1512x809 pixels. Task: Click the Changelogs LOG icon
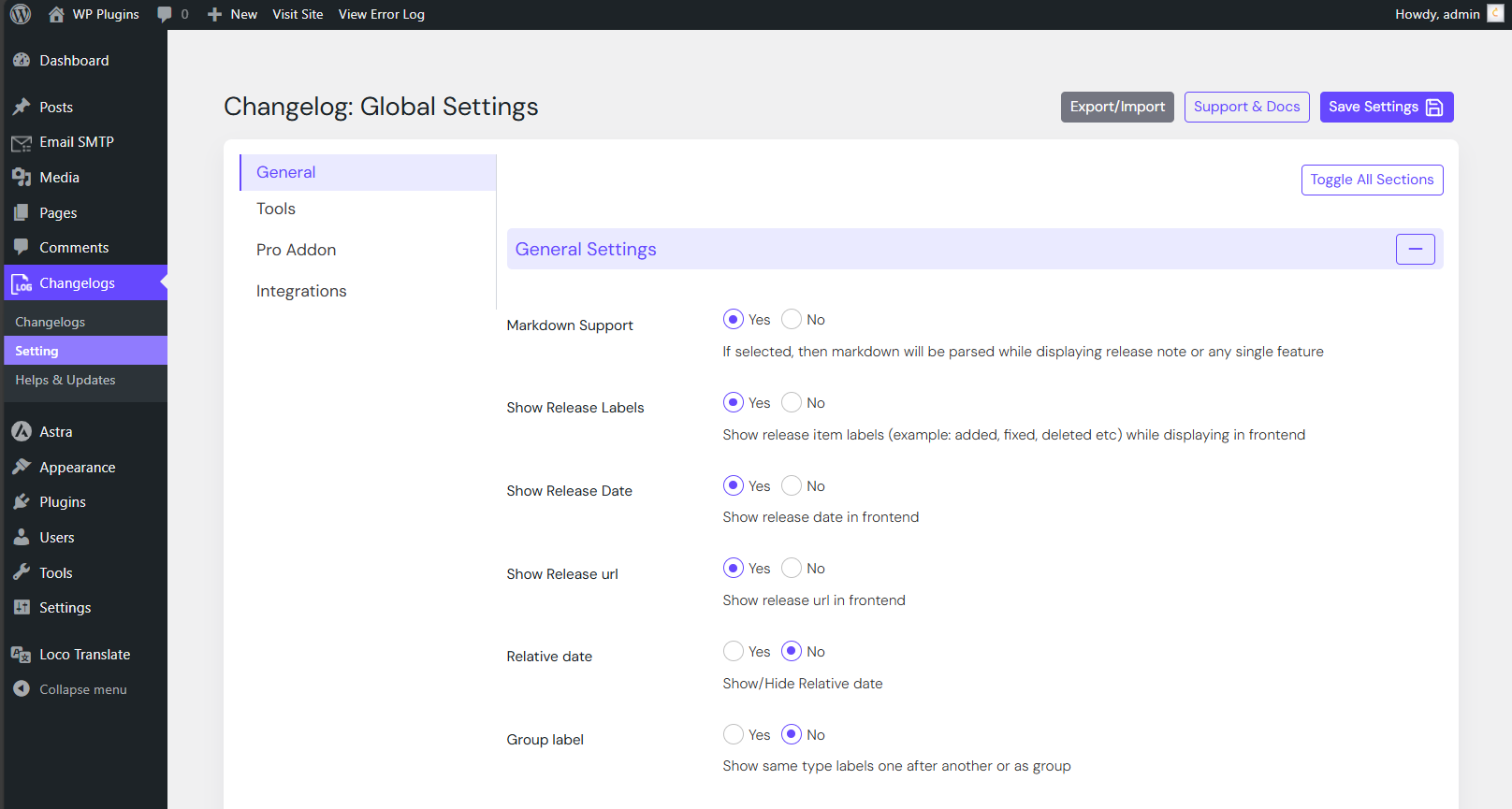coord(22,283)
